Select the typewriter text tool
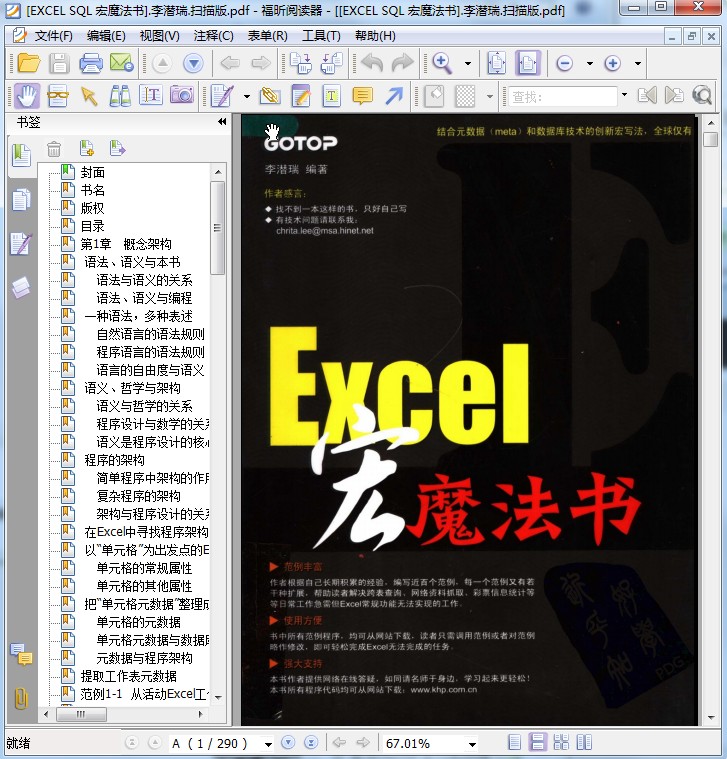This screenshot has width=727, height=759. coord(332,96)
